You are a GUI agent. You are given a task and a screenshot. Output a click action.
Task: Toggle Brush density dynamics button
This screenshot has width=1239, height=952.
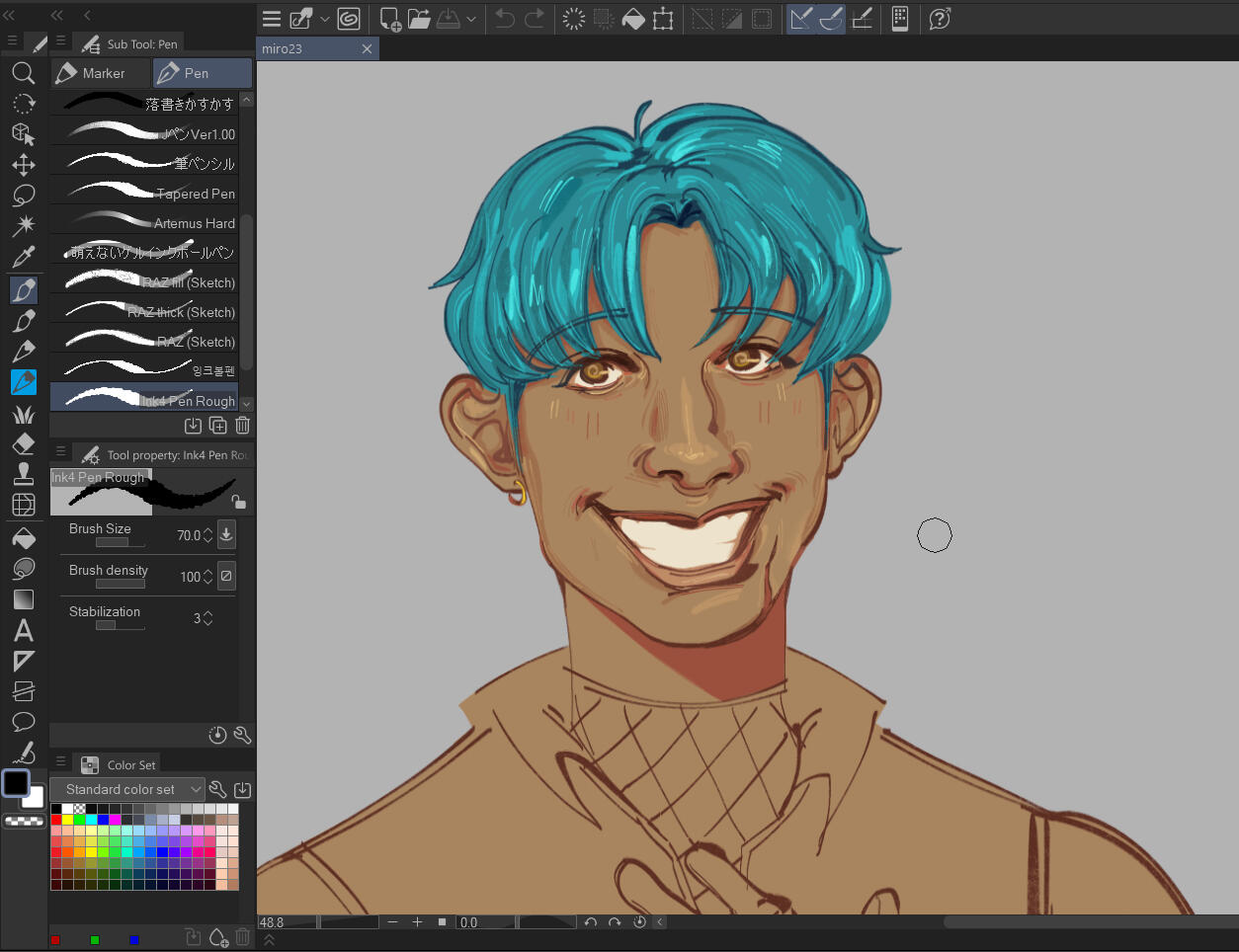(x=226, y=576)
